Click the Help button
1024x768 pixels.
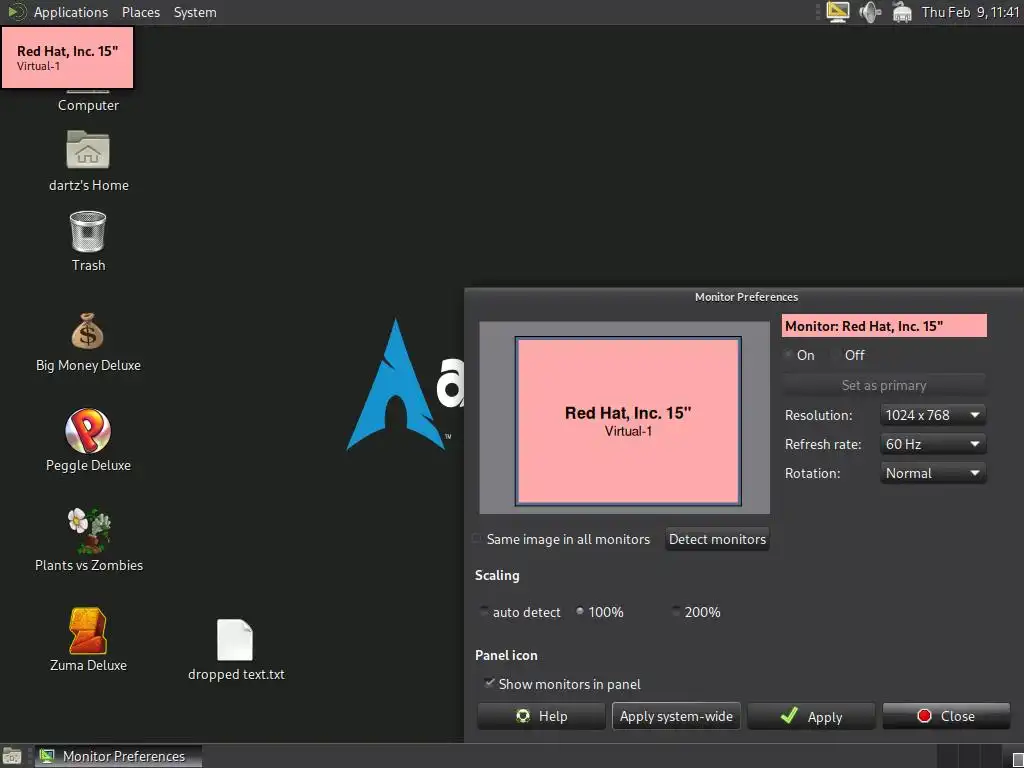541,716
